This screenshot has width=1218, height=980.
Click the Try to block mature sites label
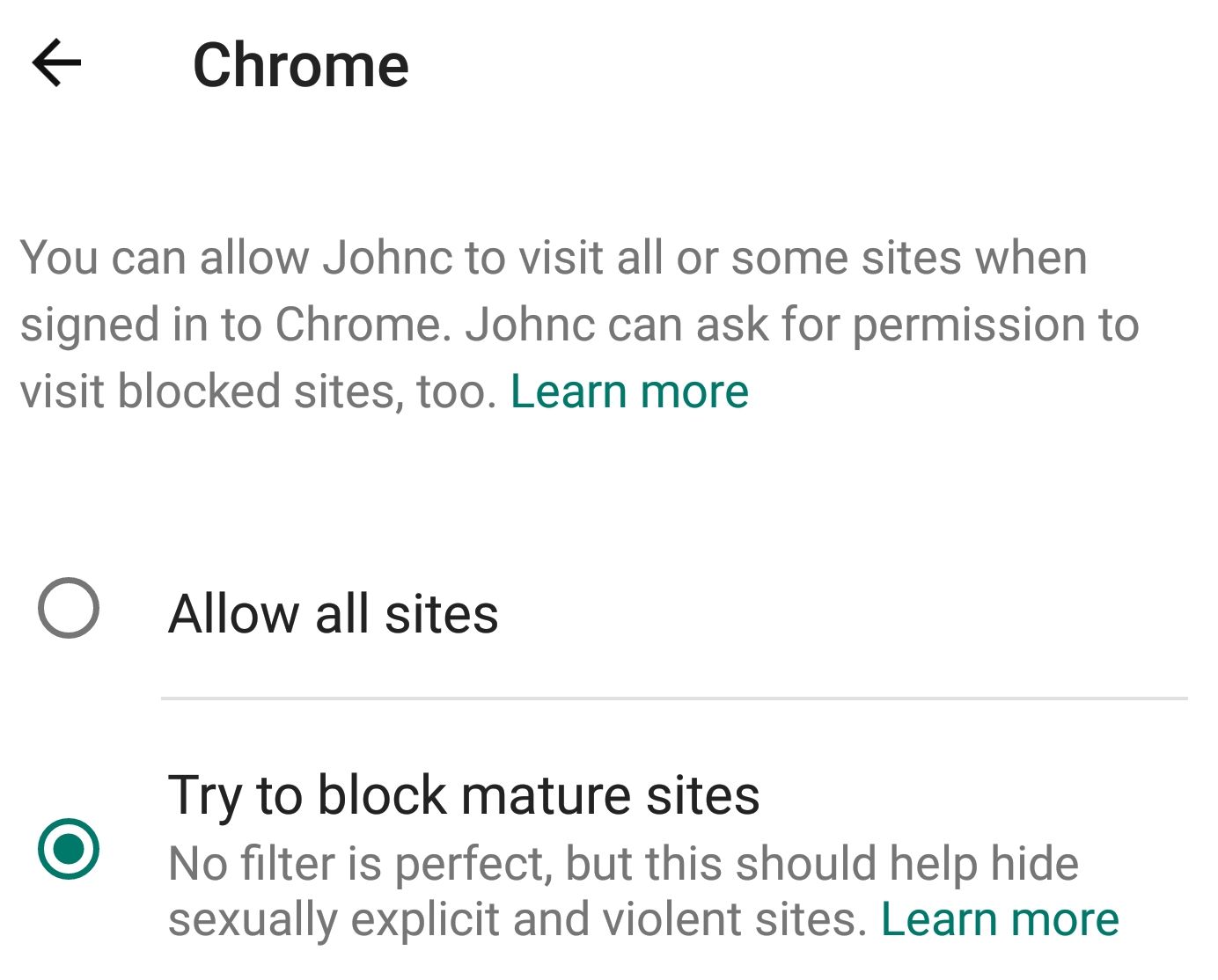463,795
